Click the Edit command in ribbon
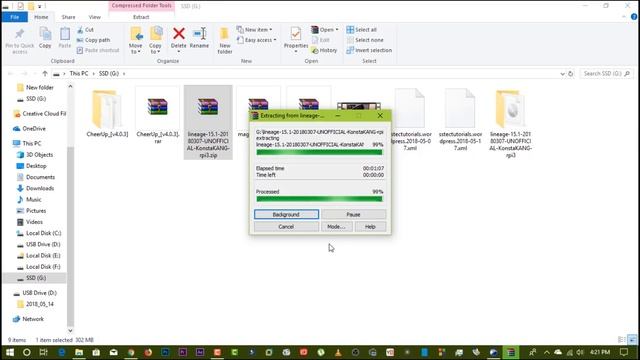Image resolution: width=640 pixels, height=360 pixels. pos(321,40)
